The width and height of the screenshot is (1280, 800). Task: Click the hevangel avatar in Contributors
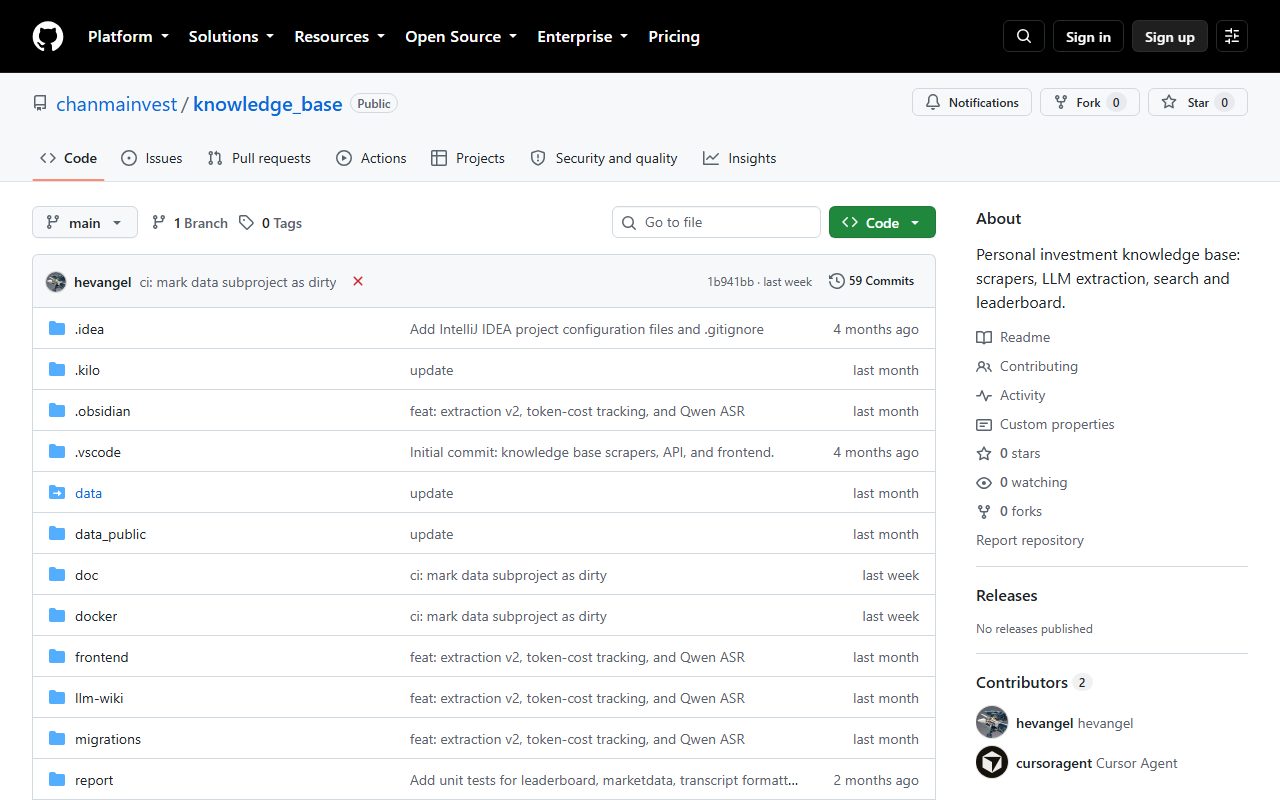tap(992, 722)
